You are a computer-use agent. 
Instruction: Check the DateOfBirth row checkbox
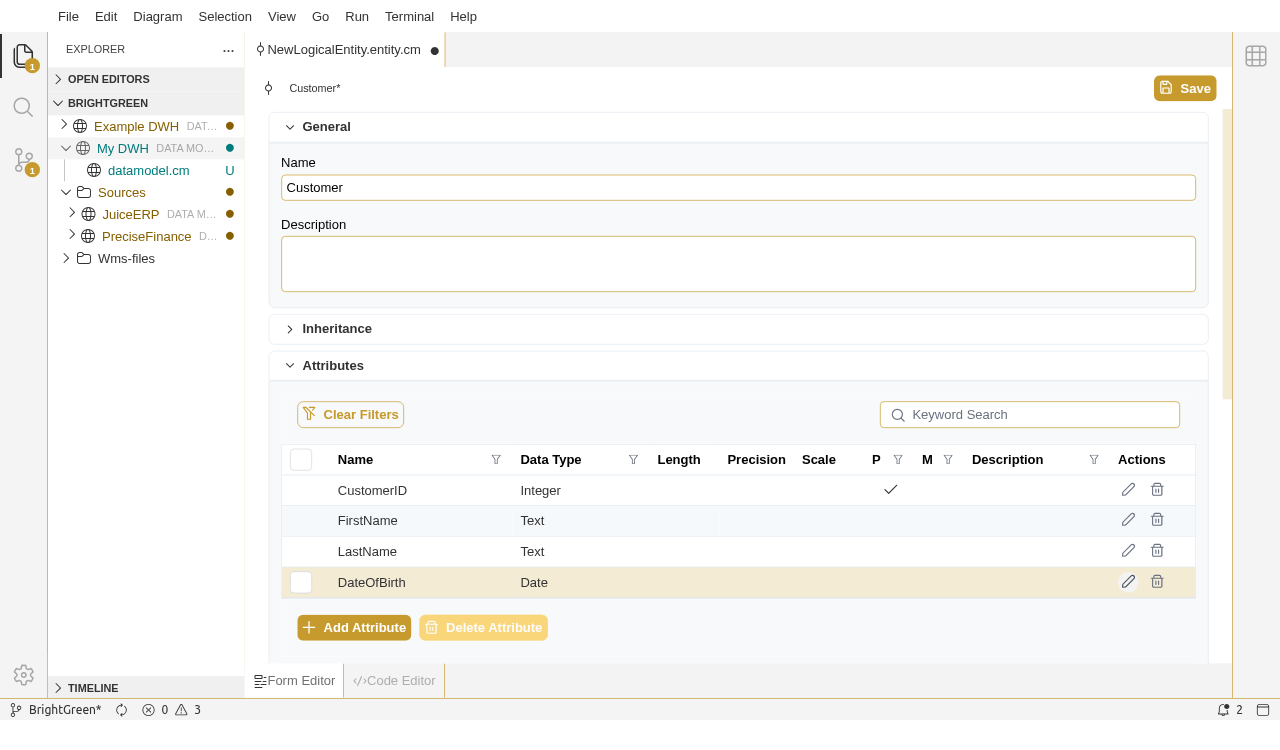tap(301, 582)
